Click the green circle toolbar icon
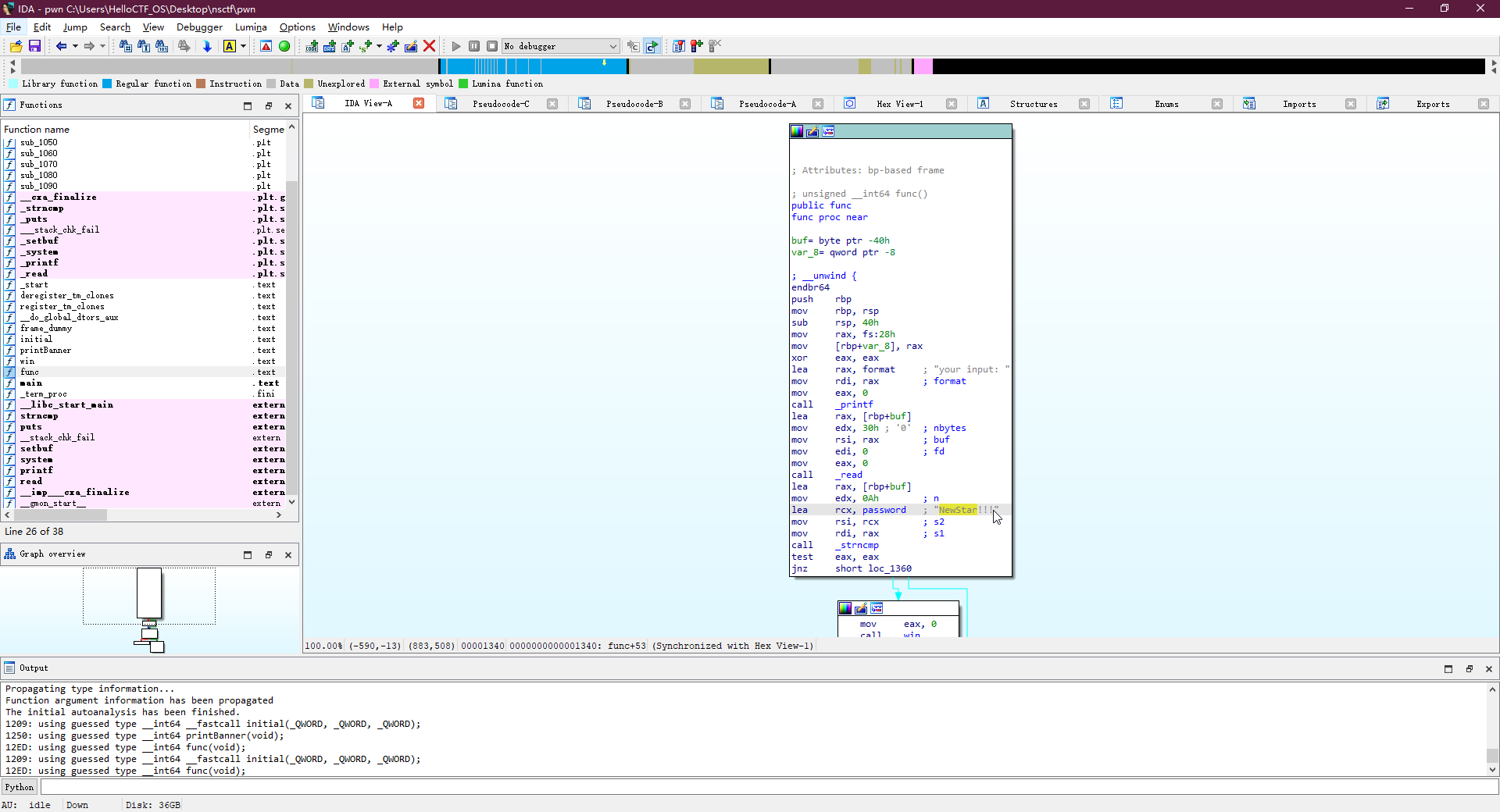 pos(284,47)
